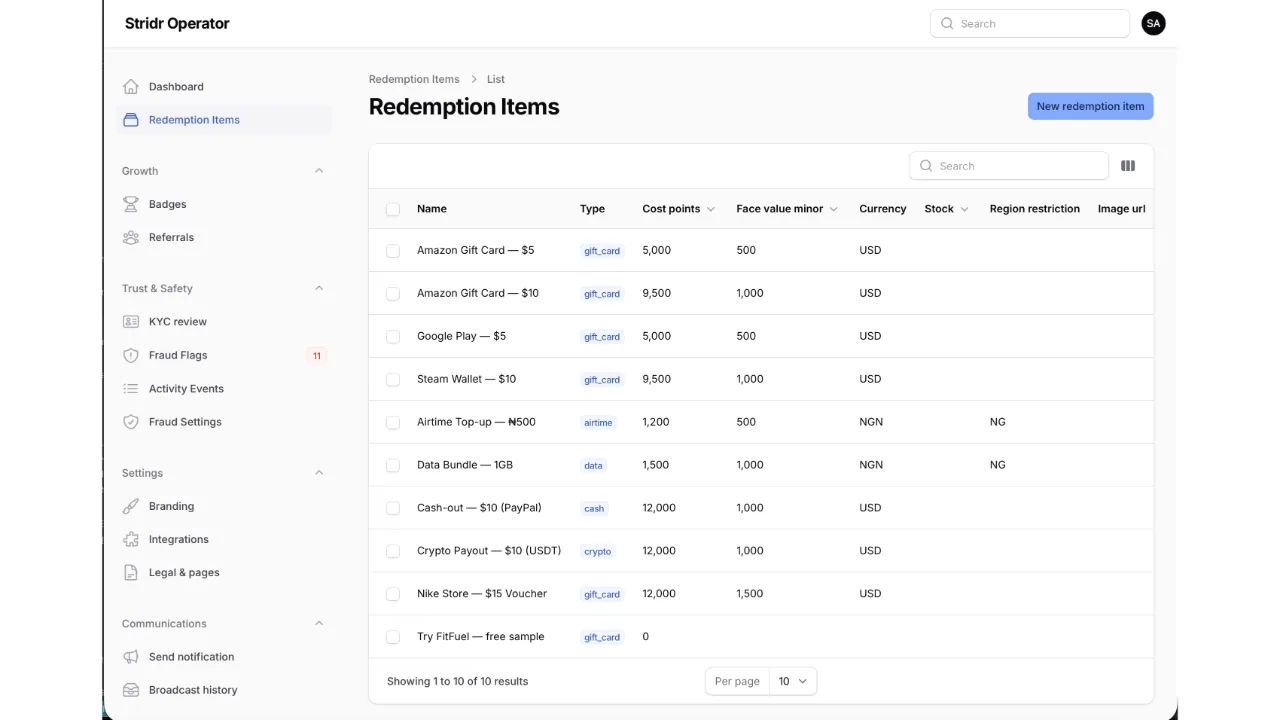This screenshot has height=720, width=1280.
Task: Collapse the Trust & Safety section
Action: [x=319, y=288]
